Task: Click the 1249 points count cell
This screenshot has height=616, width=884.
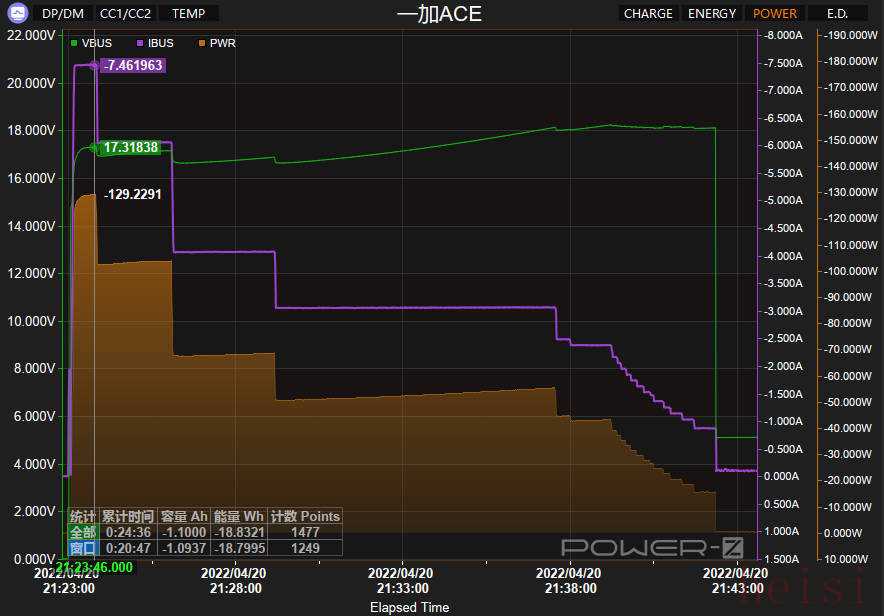Action: (x=304, y=548)
